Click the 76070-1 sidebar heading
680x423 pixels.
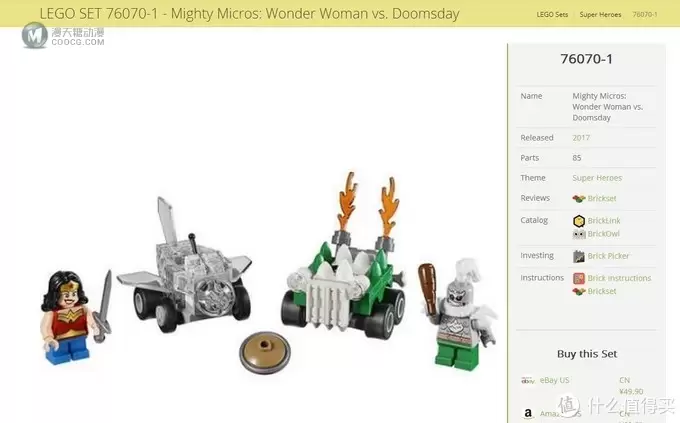coord(586,59)
